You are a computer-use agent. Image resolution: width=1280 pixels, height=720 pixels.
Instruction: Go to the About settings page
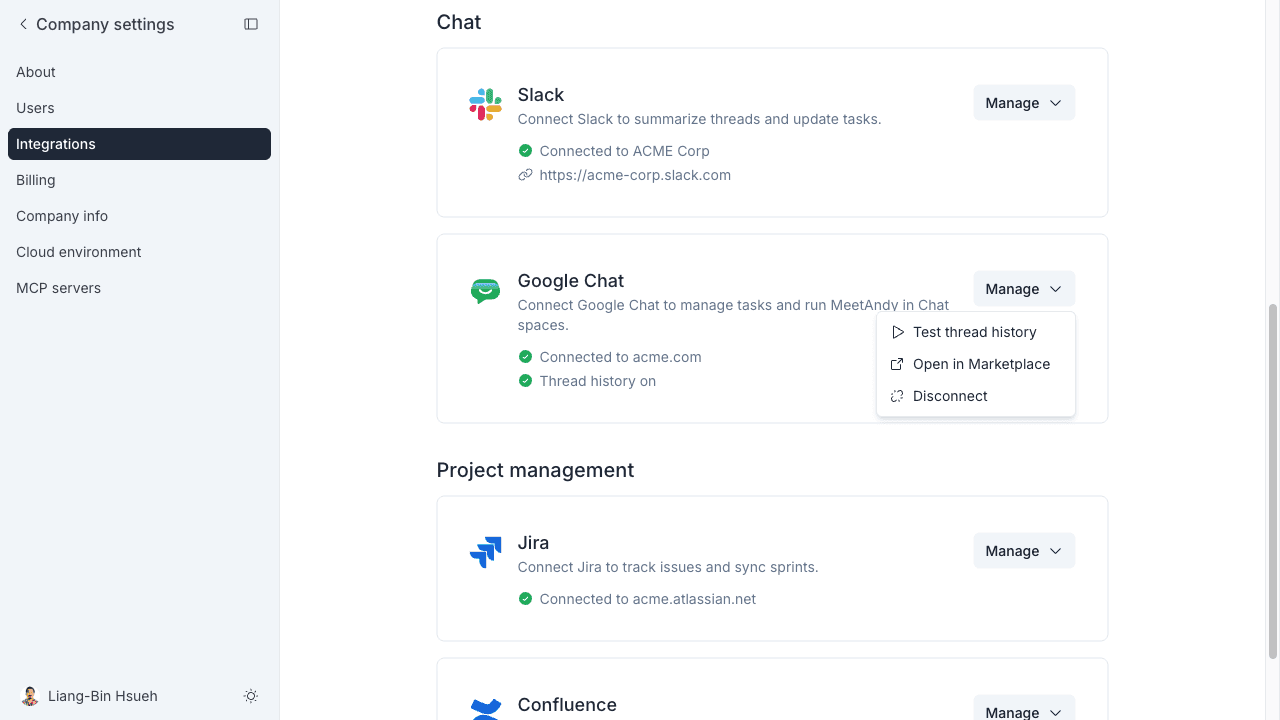(x=139, y=72)
